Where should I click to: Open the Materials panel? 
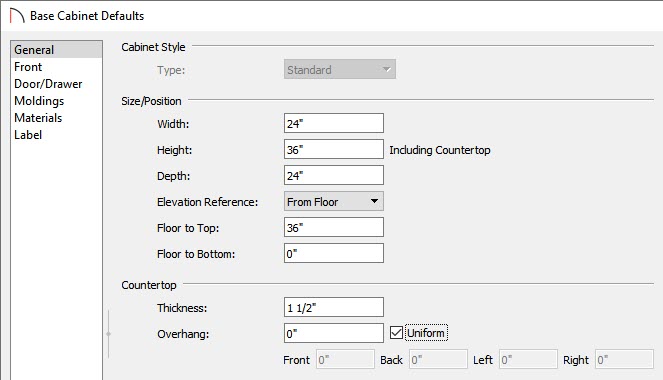[x=38, y=118]
